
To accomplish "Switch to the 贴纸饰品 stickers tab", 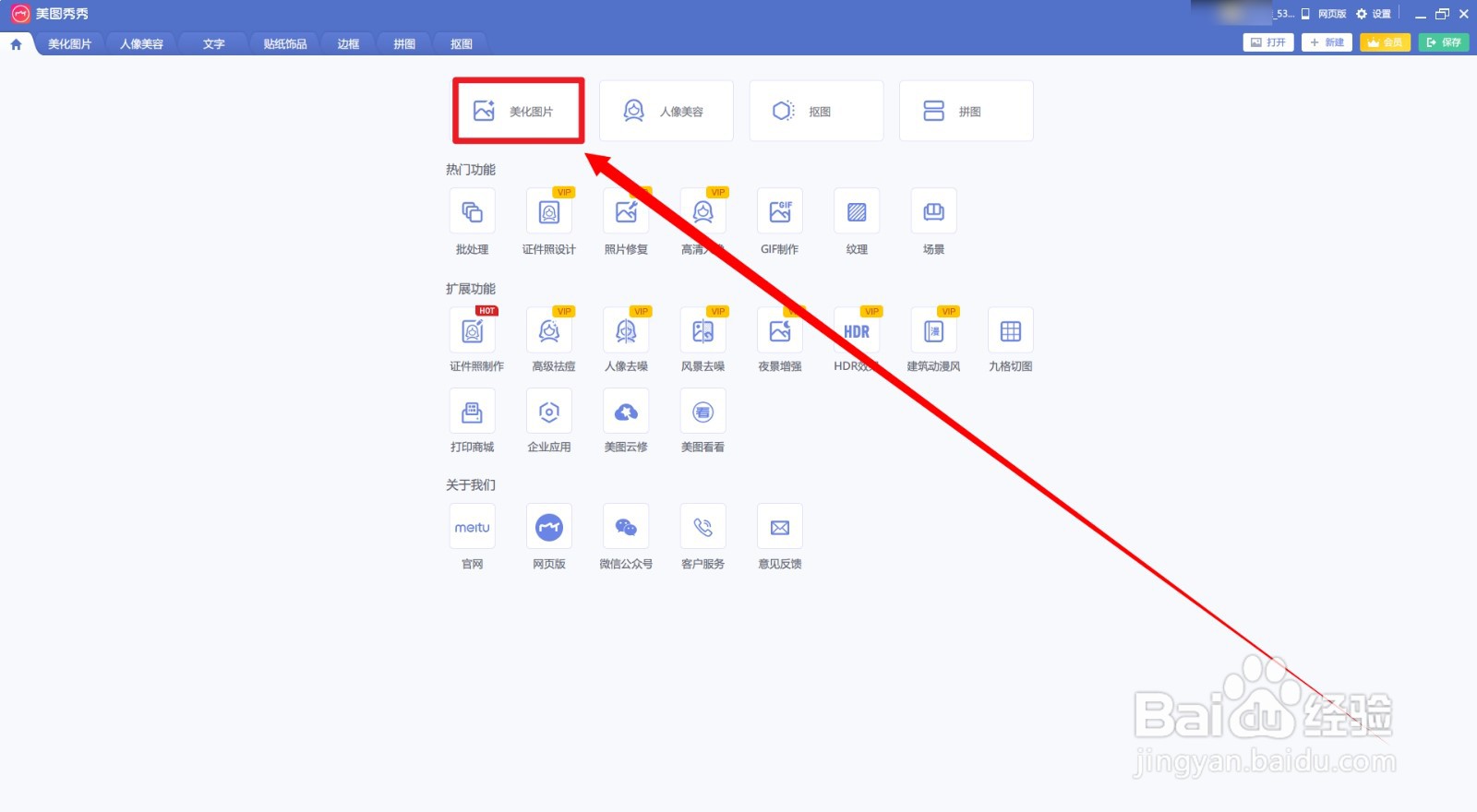I will click(x=285, y=43).
